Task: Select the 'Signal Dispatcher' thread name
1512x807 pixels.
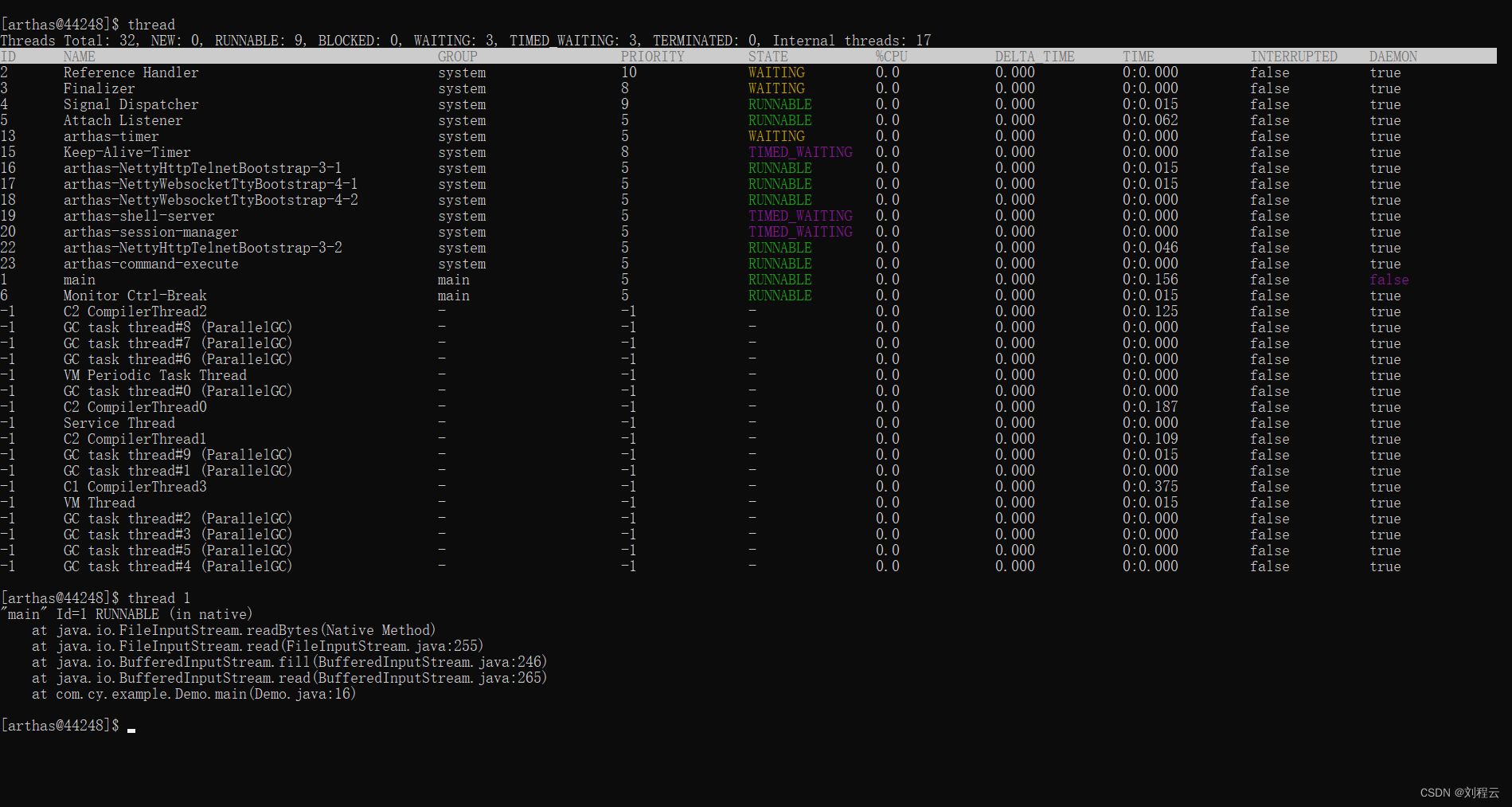Action: tap(131, 104)
